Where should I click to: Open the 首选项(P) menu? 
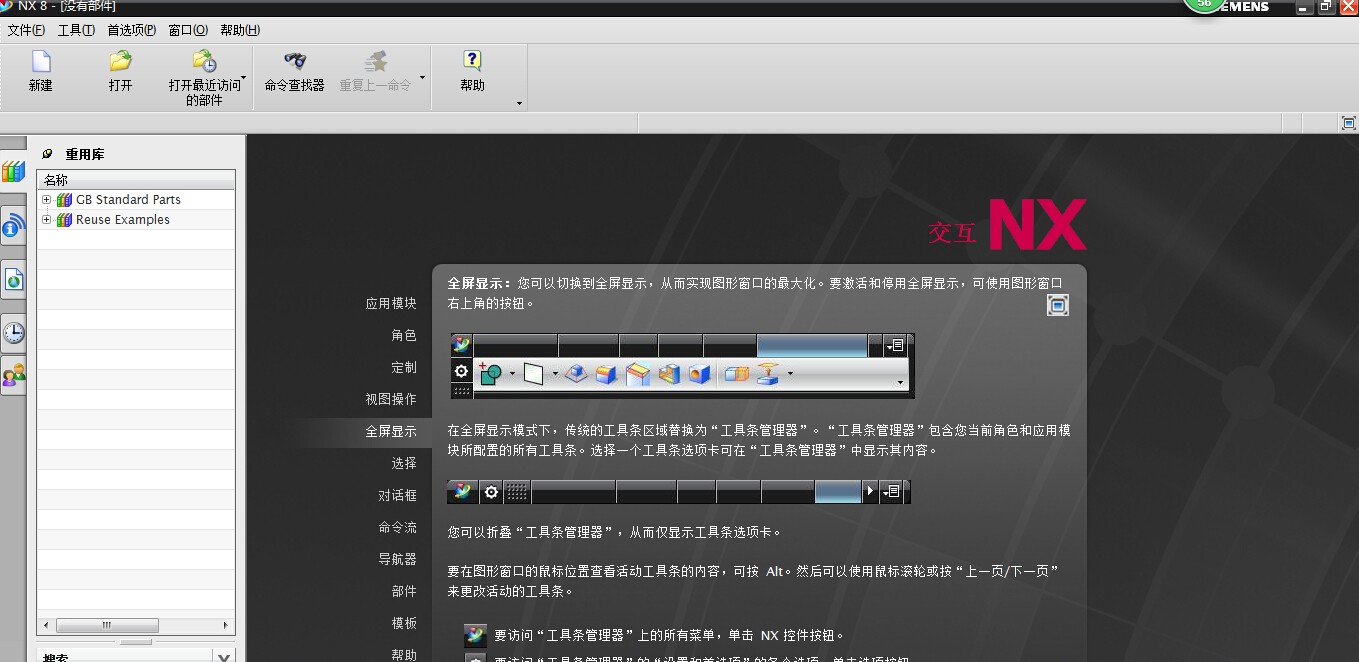(x=131, y=30)
